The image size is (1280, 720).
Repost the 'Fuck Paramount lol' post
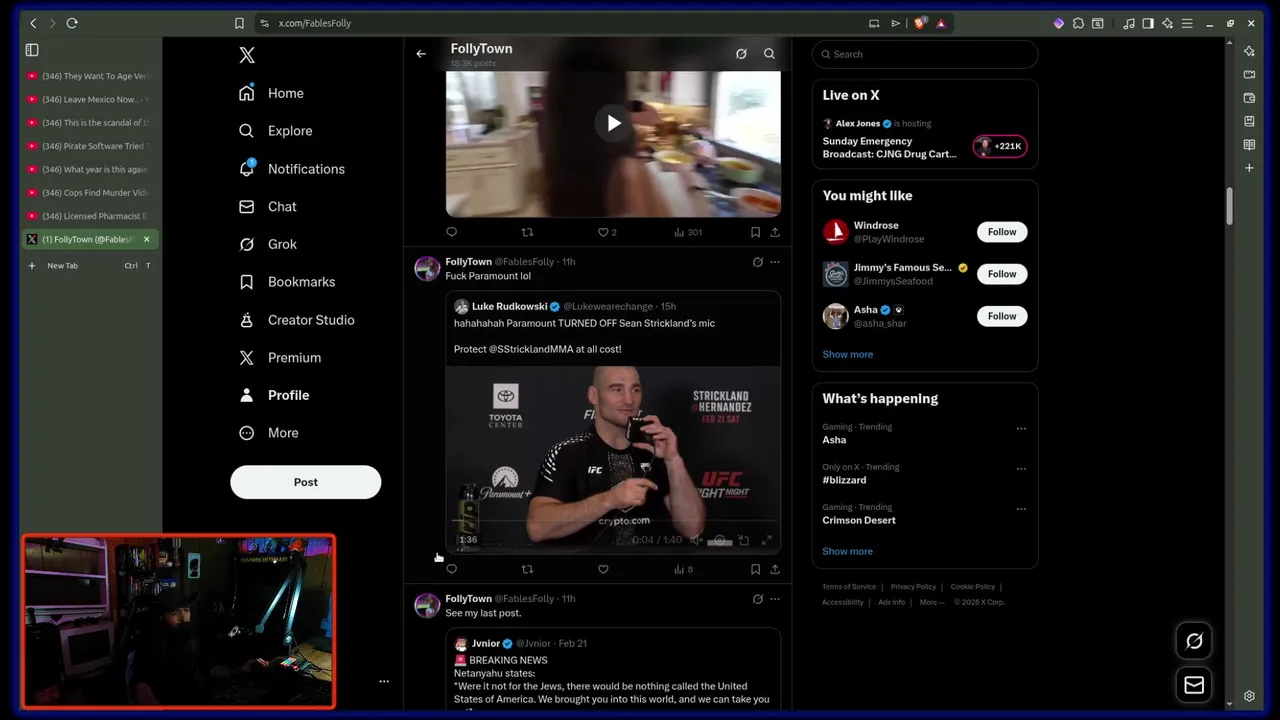point(527,569)
